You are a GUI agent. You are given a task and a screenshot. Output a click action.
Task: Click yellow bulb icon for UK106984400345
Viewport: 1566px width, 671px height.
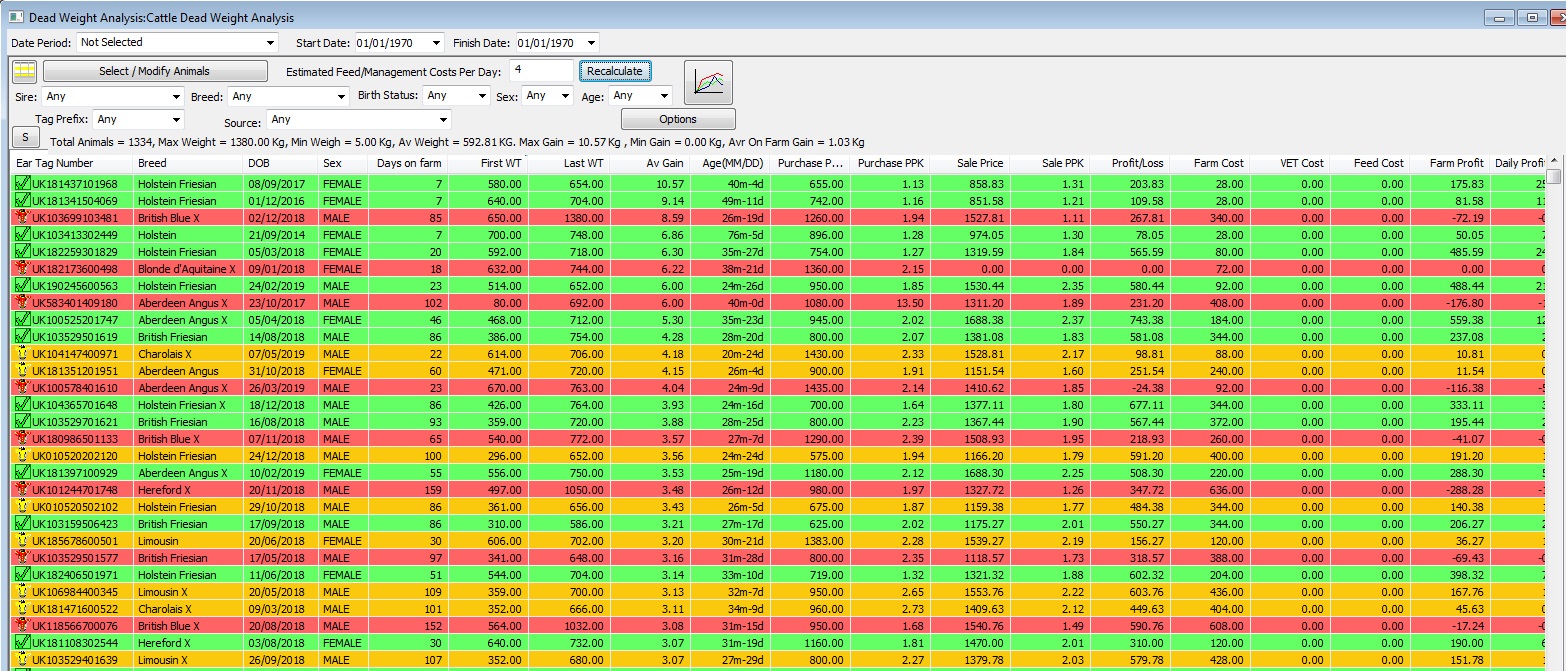22,592
